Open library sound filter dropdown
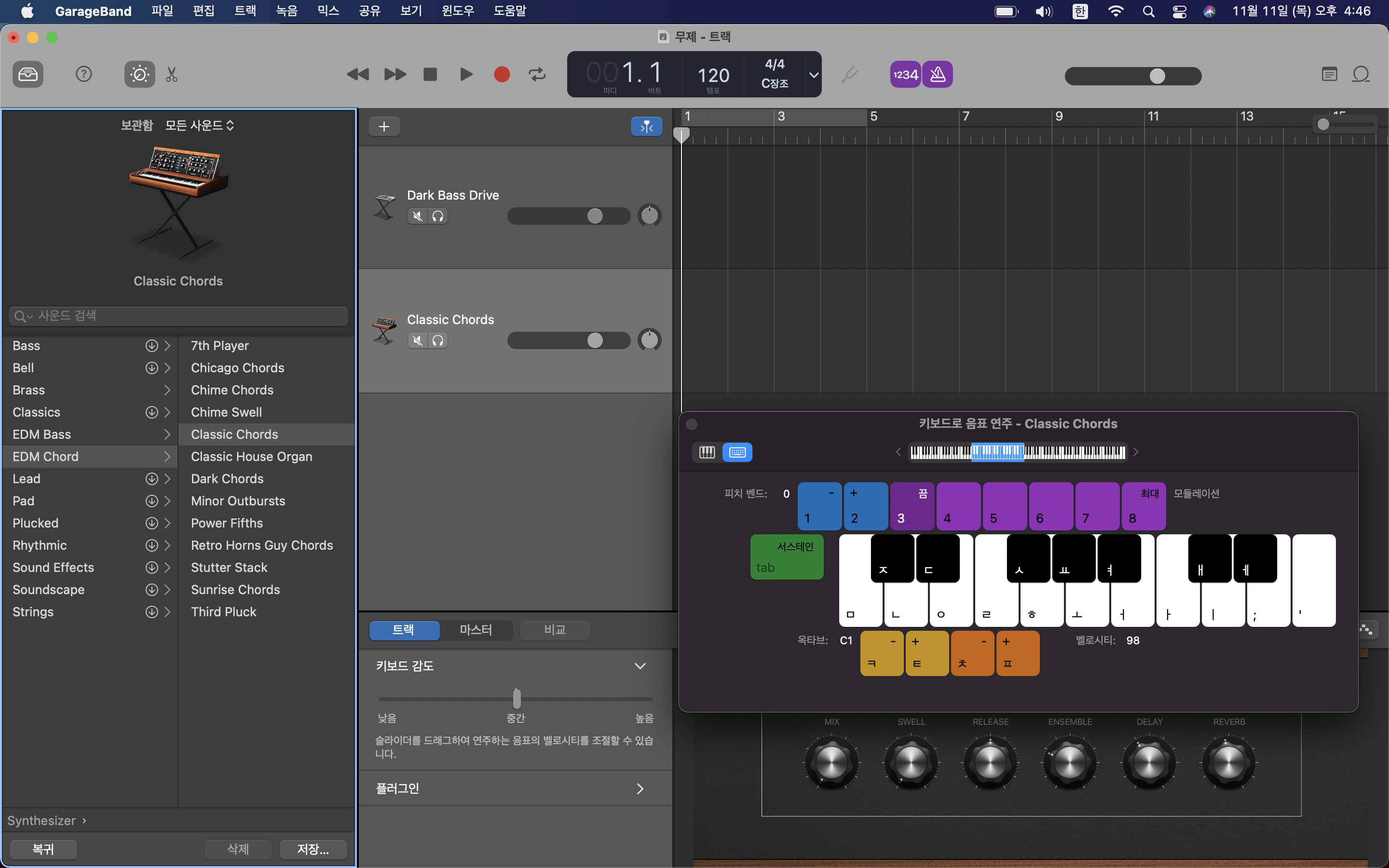 (x=200, y=125)
